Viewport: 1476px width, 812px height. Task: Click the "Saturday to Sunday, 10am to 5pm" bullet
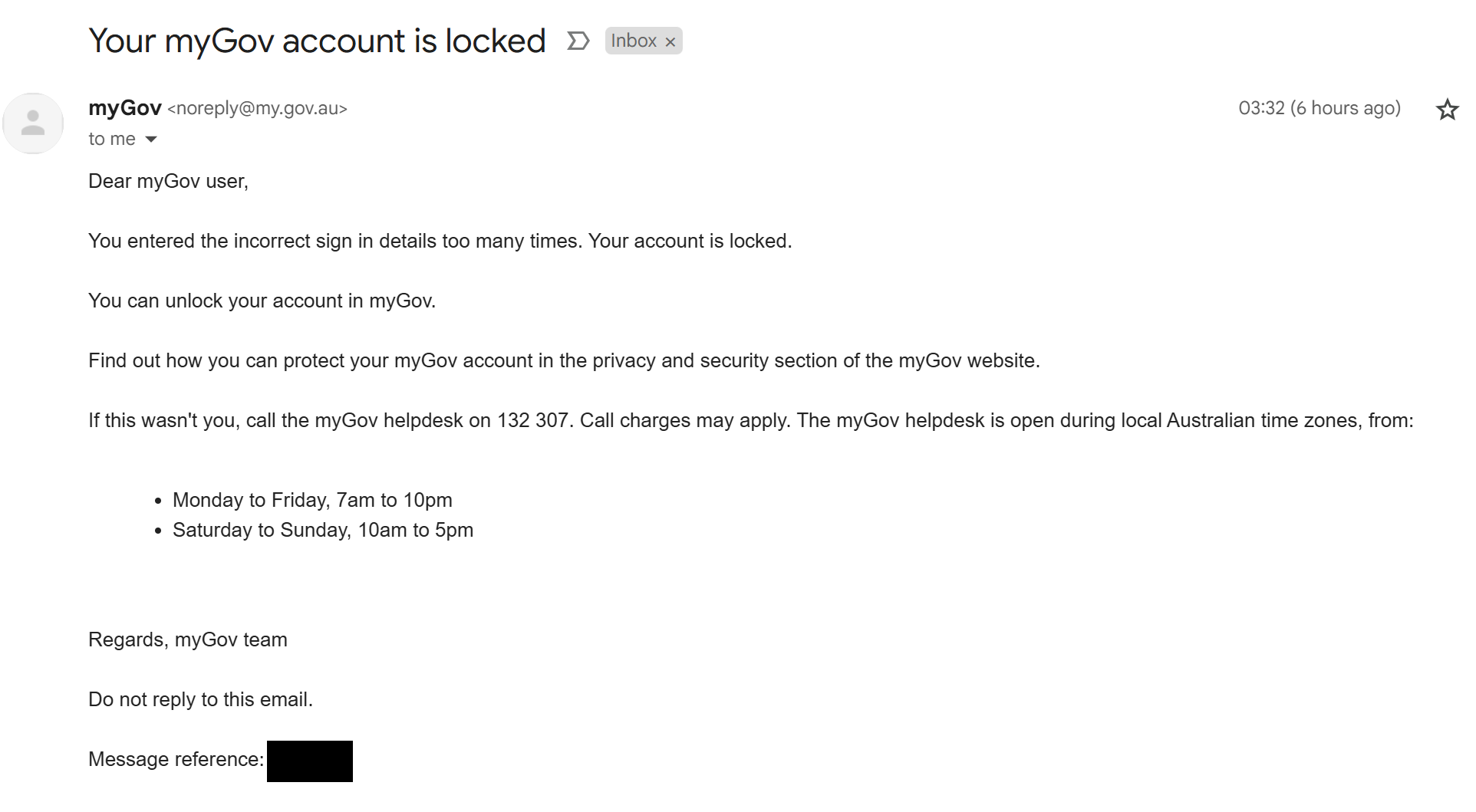click(x=322, y=530)
